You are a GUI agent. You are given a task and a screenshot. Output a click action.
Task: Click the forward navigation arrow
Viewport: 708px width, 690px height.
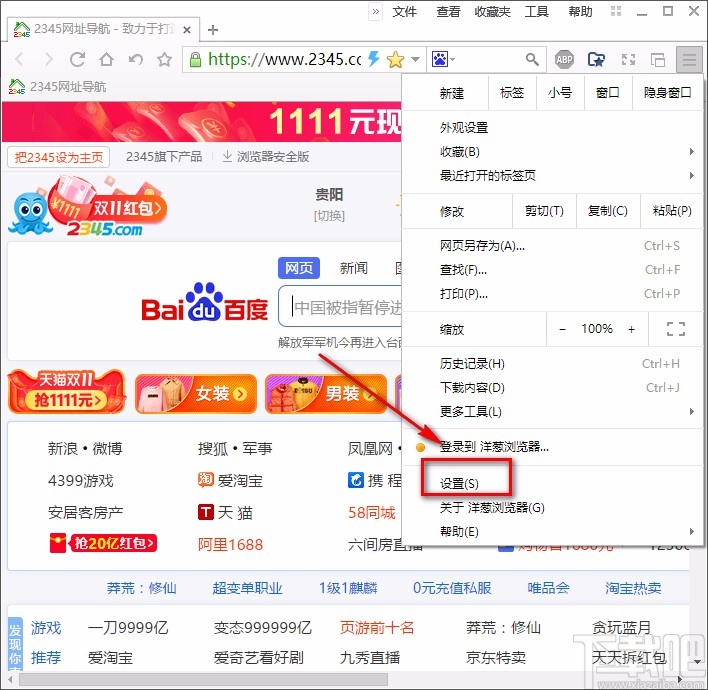click(48, 59)
